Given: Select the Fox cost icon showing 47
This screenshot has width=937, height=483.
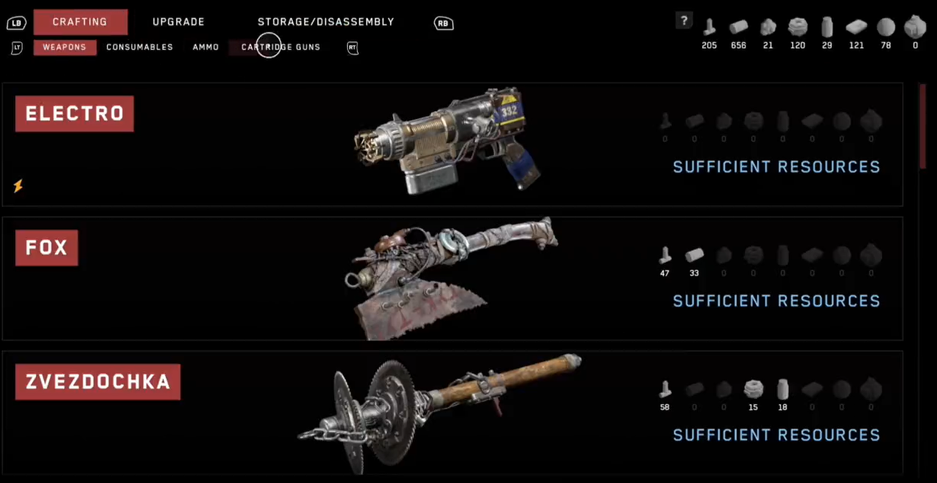Looking at the screenshot, I should tap(665, 256).
